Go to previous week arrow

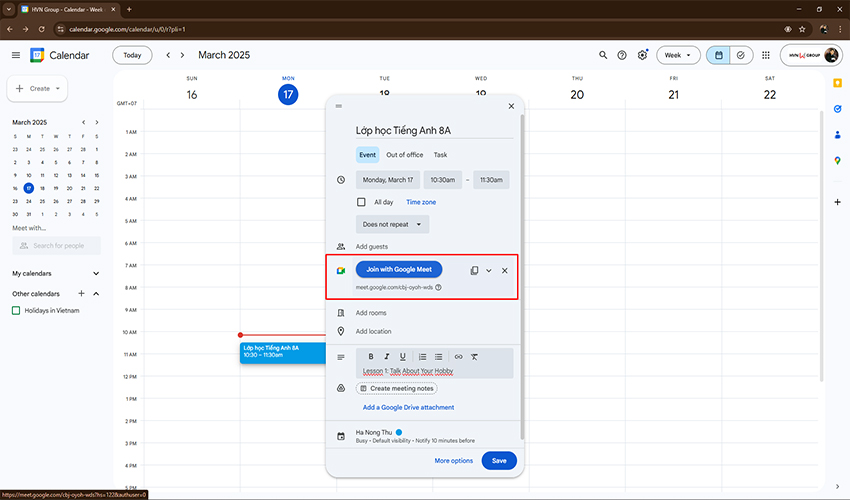168,55
